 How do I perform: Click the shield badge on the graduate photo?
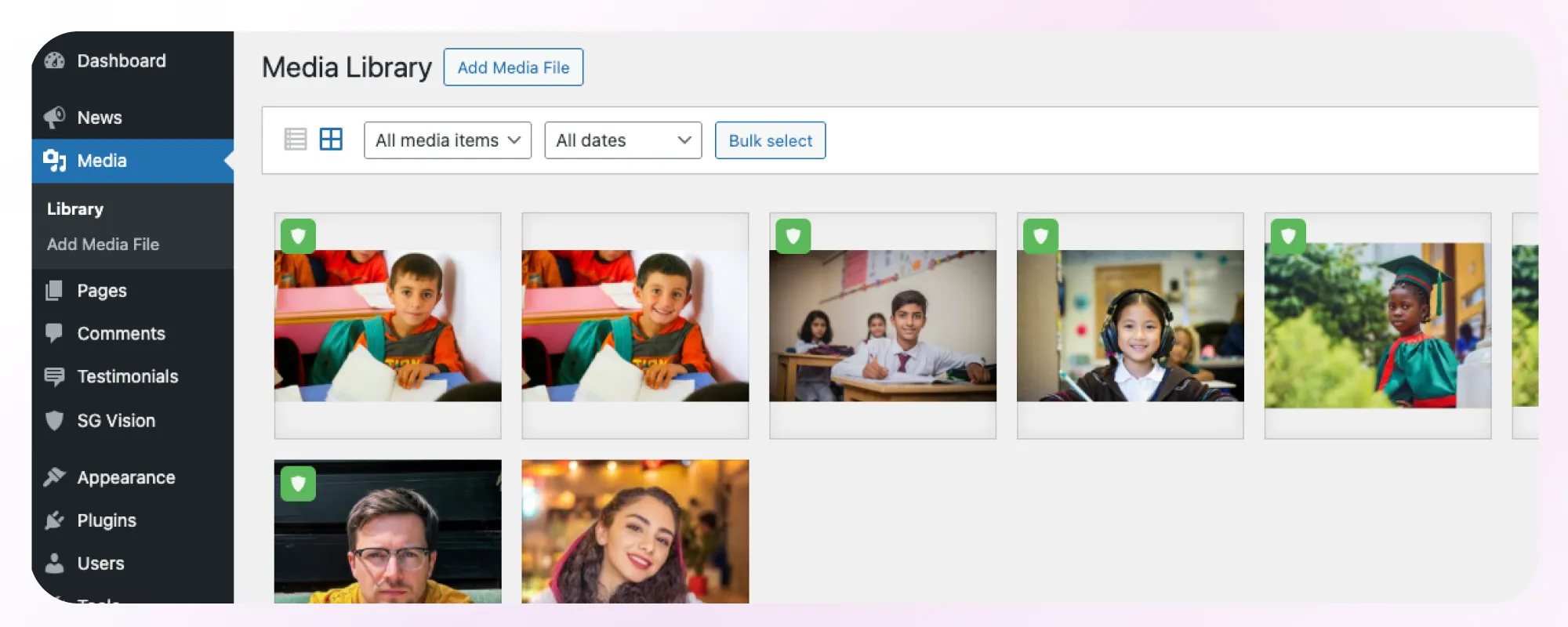(1288, 236)
